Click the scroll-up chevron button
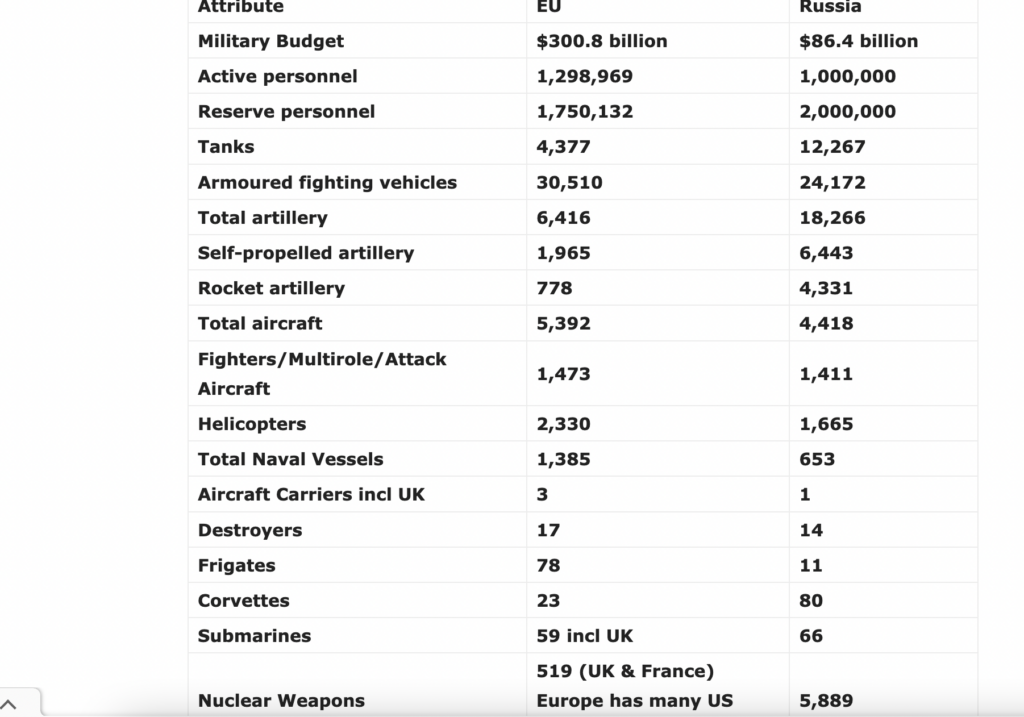 [12, 704]
